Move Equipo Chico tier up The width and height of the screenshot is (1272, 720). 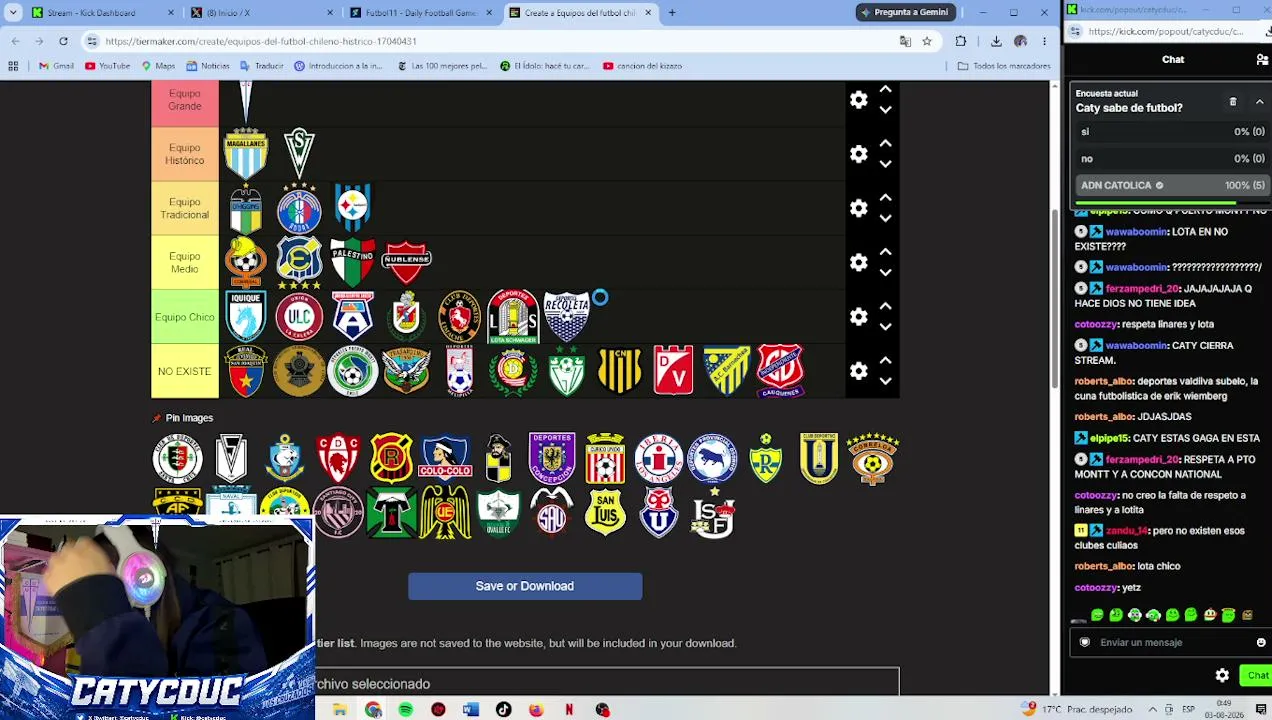point(885,307)
